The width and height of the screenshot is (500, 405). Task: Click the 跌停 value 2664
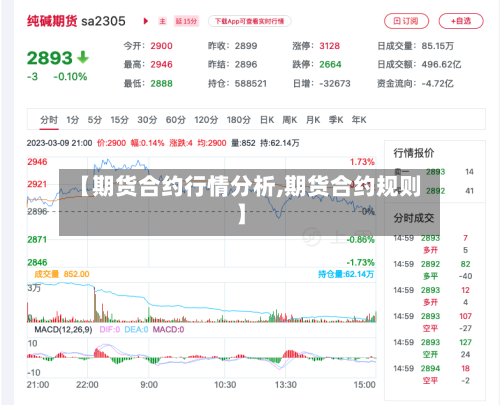click(330, 64)
